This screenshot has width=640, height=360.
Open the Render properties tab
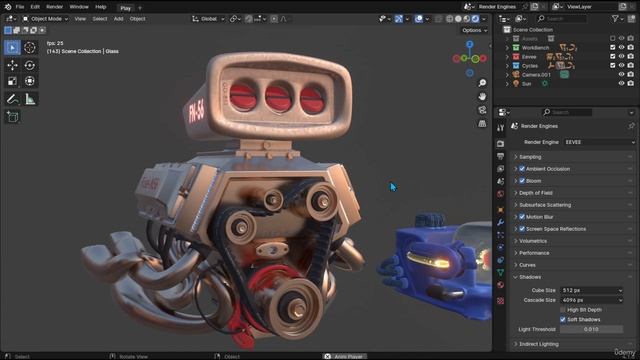click(x=500, y=144)
